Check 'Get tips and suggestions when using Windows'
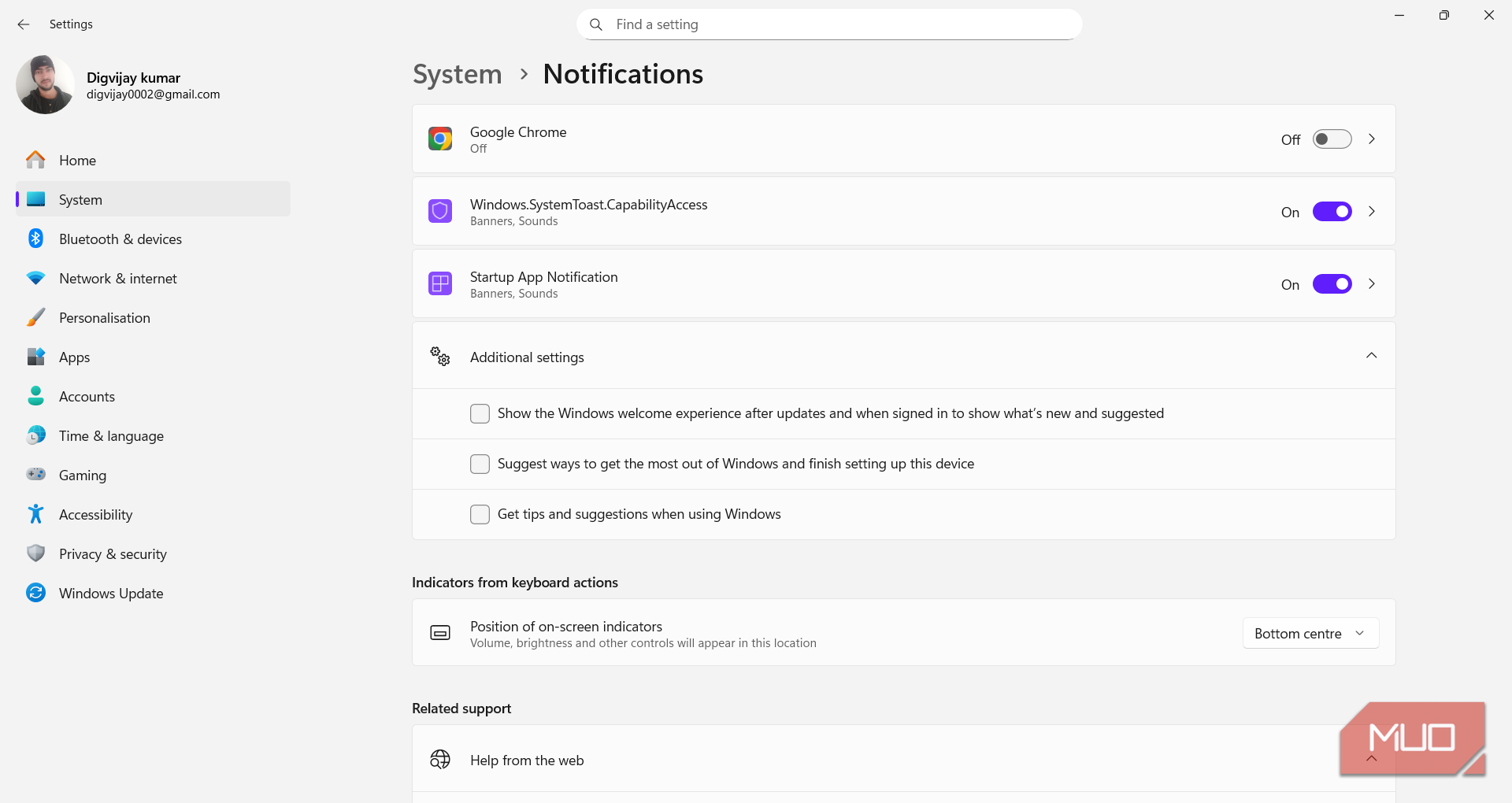Viewport: 1512px width, 803px height. pyautogui.click(x=480, y=514)
